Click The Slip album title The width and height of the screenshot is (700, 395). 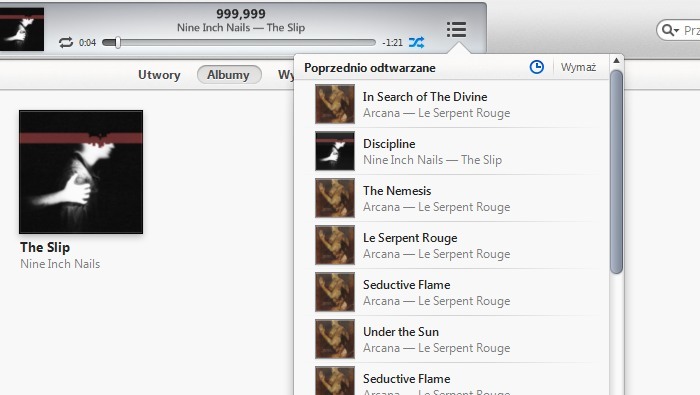click(x=45, y=247)
